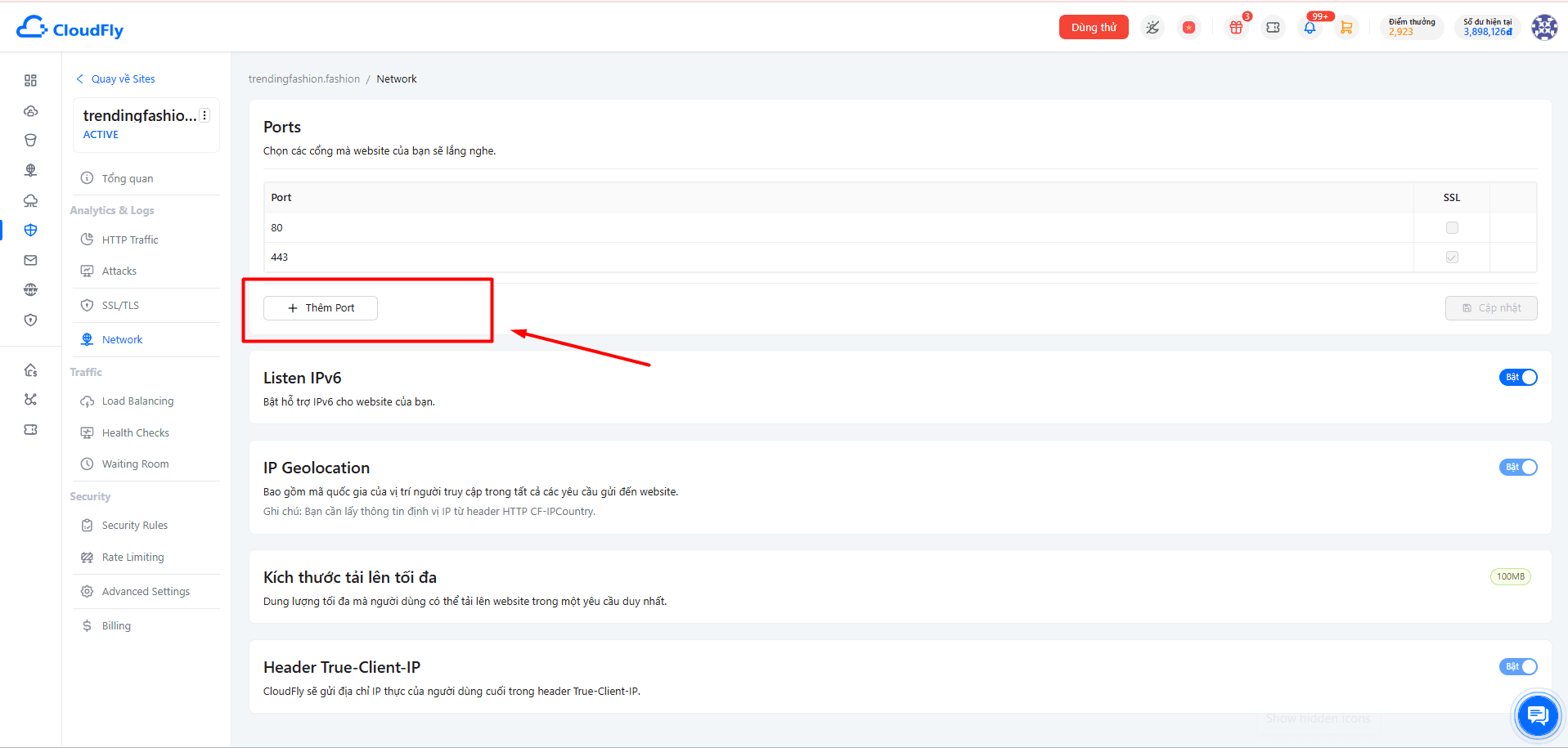1568x748 pixels.
Task: Click the dashboard grid icon in left rail
Action: click(30, 80)
